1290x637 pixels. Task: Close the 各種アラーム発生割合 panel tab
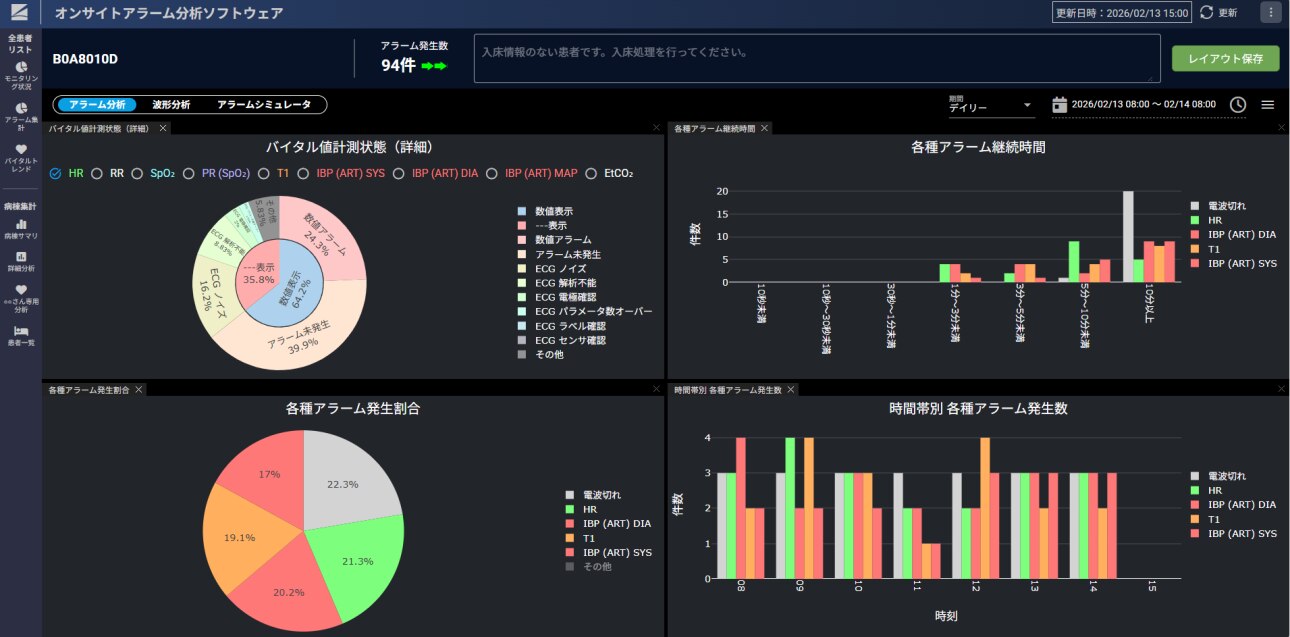coord(139,389)
